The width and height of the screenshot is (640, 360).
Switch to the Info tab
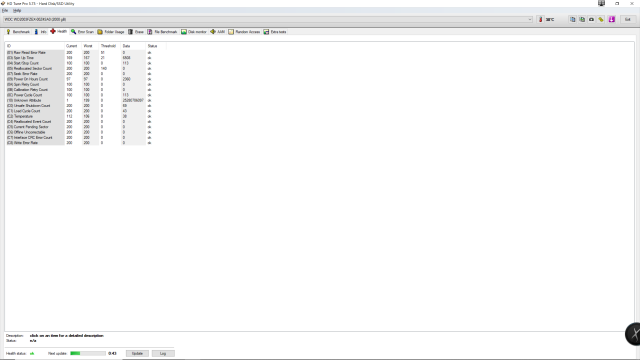pyautogui.click(x=40, y=32)
